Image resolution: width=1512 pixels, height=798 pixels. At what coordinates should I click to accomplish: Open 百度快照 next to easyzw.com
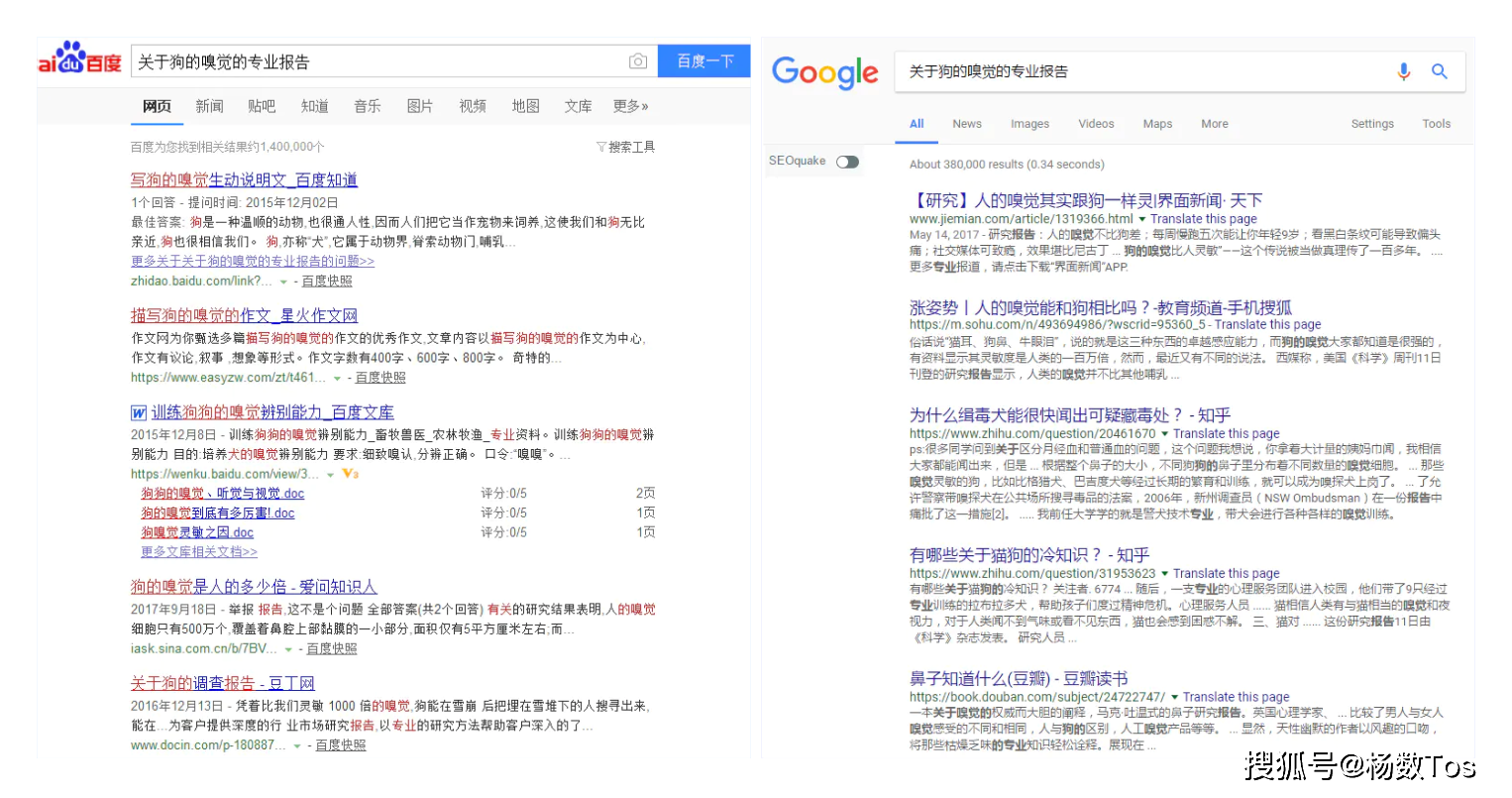(x=380, y=378)
